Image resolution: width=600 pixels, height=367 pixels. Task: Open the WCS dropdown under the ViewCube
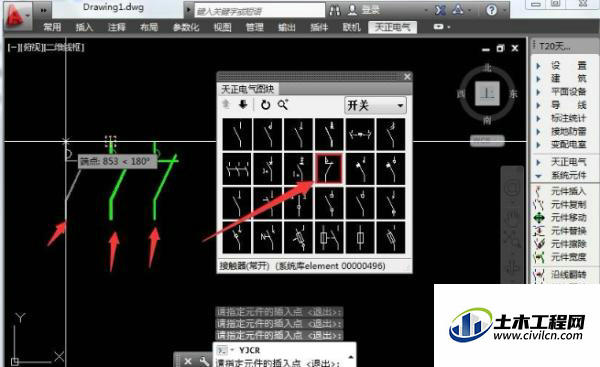[487, 141]
